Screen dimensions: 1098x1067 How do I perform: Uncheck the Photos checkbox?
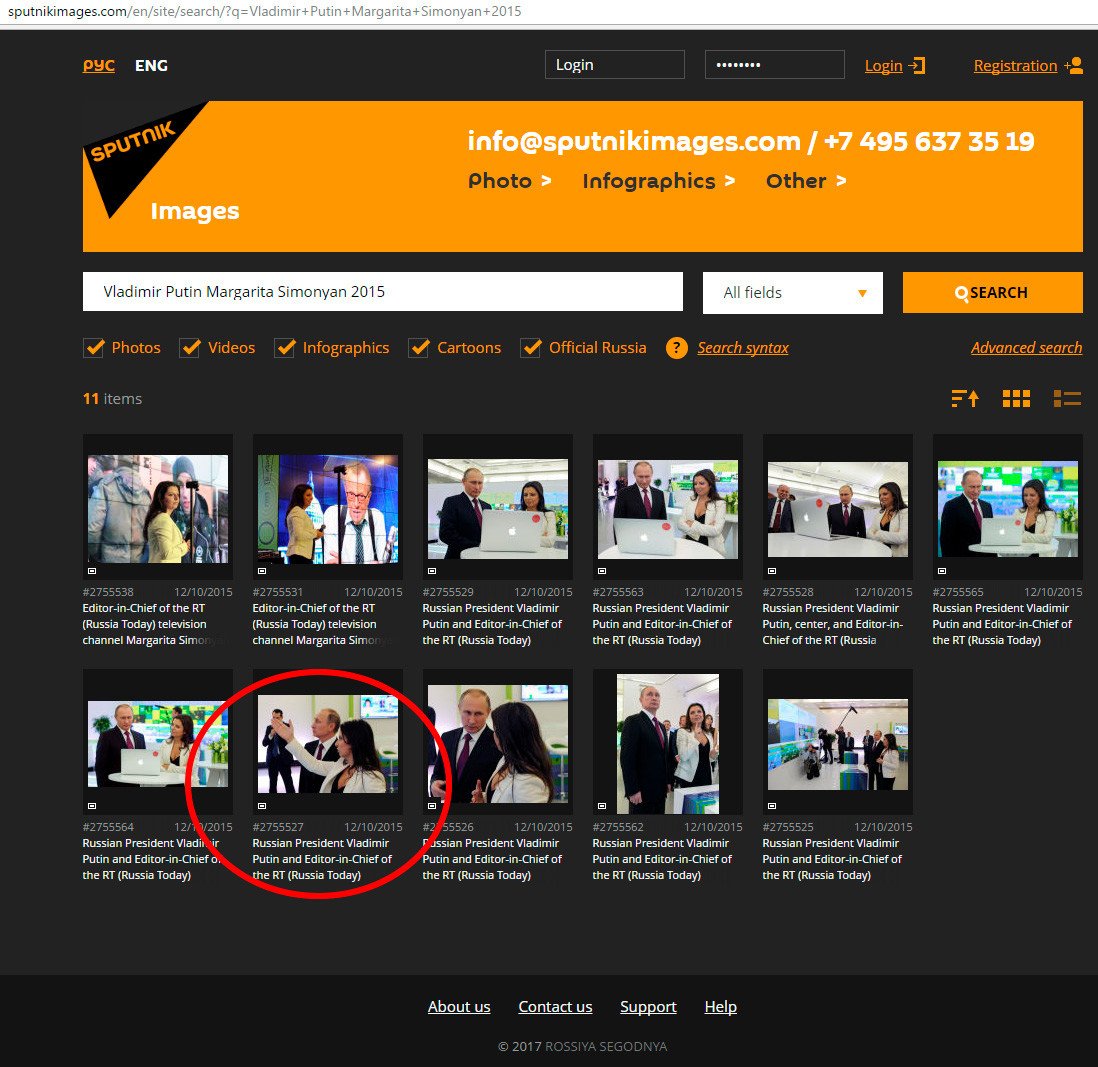pyautogui.click(x=95, y=348)
